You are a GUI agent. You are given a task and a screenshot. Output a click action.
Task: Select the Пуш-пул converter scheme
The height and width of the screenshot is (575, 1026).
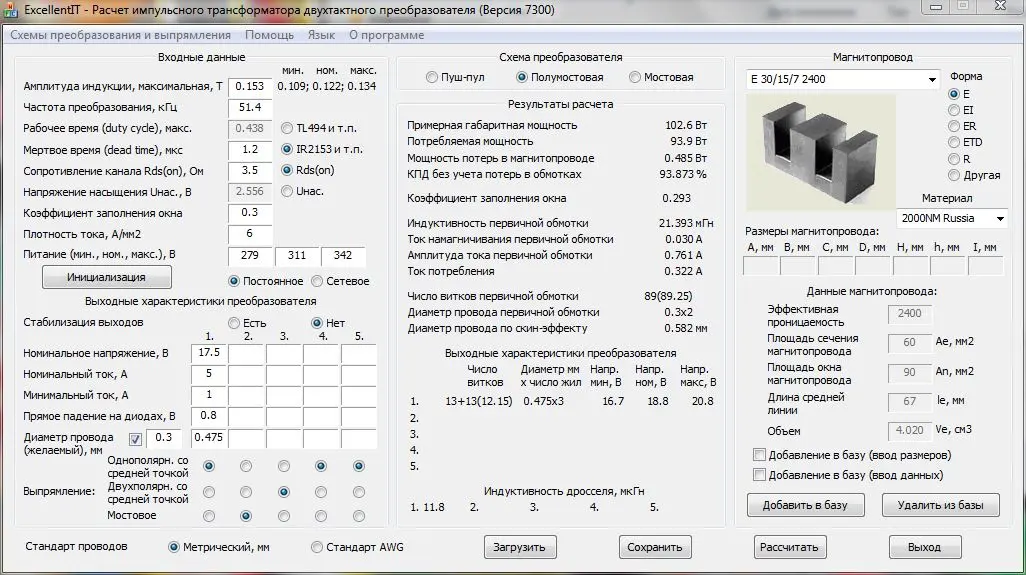(455, 77)
